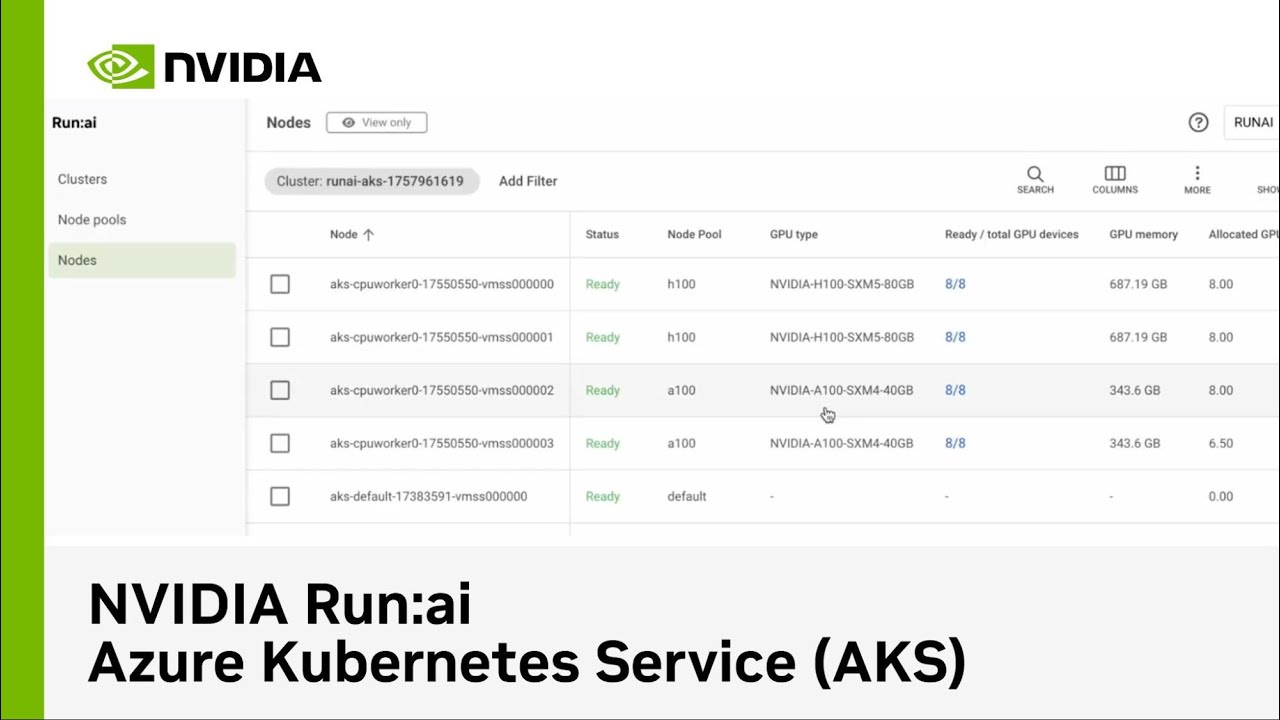Open the help question mark icon
Screen dimensions: 1280x720
(1198, 122)
